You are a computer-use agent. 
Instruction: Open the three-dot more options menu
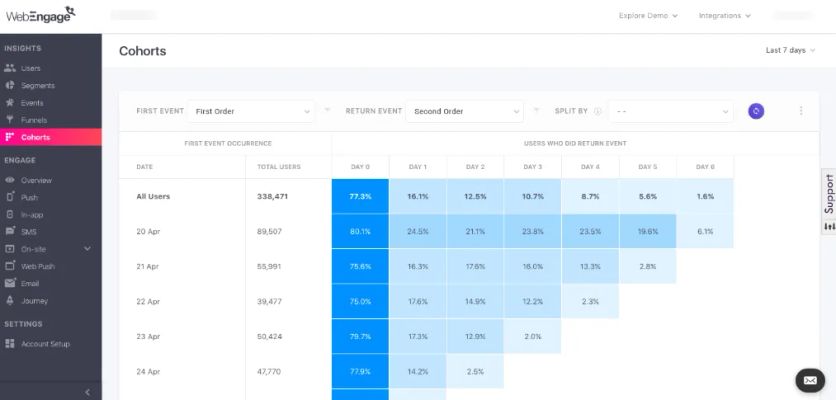coord(801,110)
